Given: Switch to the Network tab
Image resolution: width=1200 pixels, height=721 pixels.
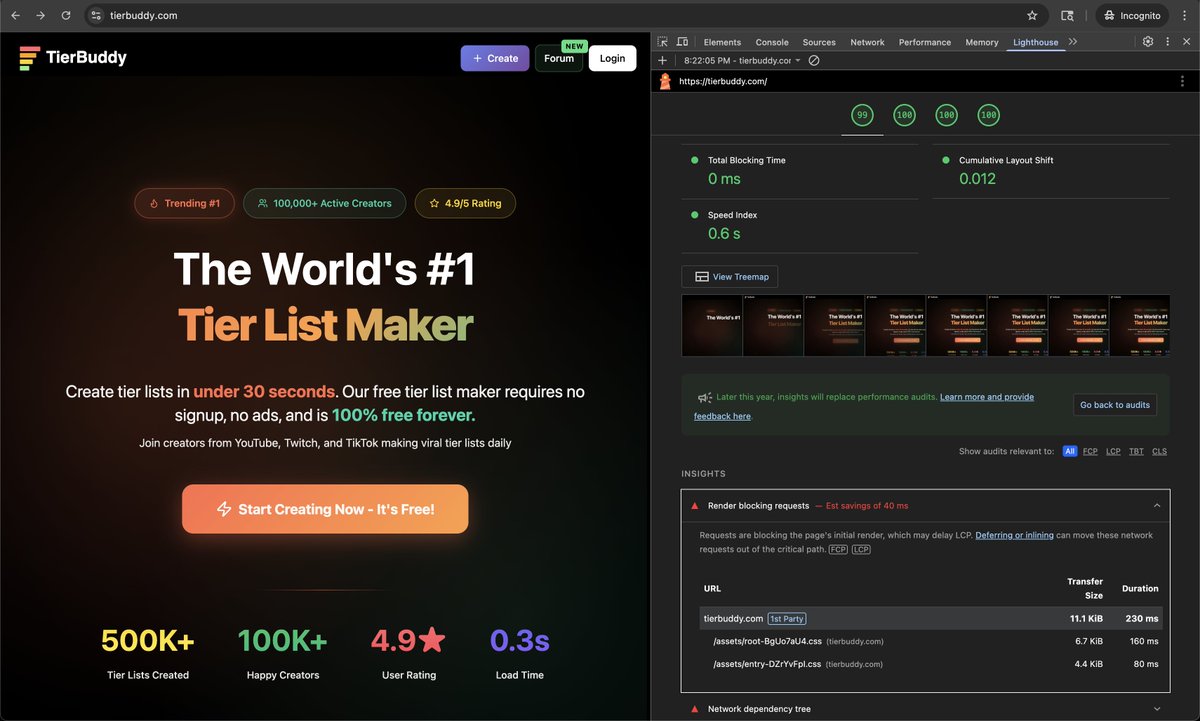Looking at the screenshot, I should [x=867, y=42].
